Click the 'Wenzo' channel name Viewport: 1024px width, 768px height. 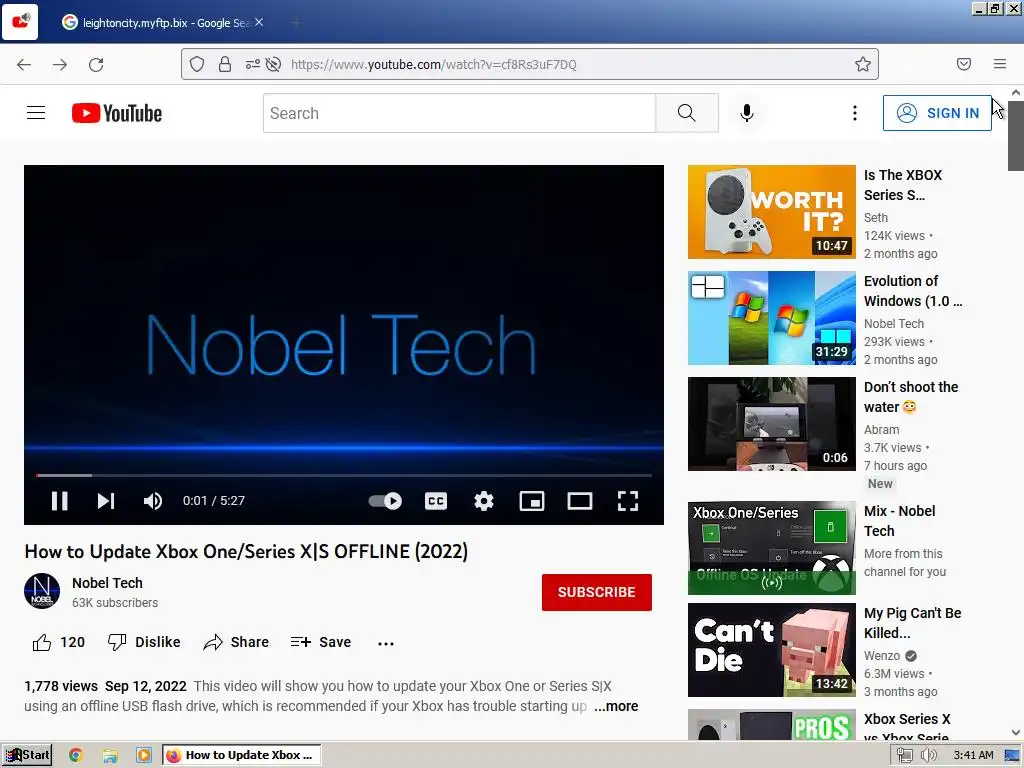(882, 656)
